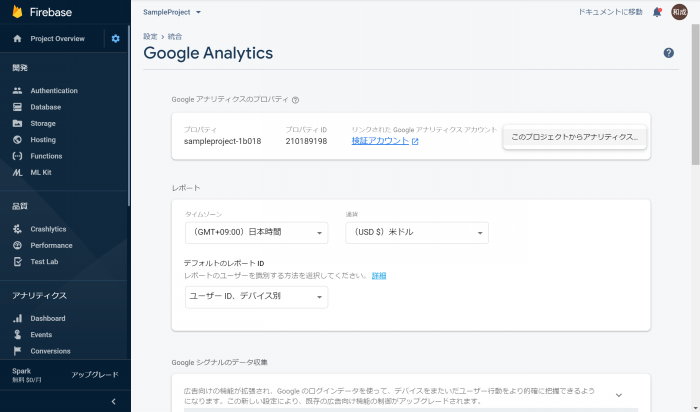Click the Project Overview label
This screenshot has width=700, height=412.
click(58, 39)
